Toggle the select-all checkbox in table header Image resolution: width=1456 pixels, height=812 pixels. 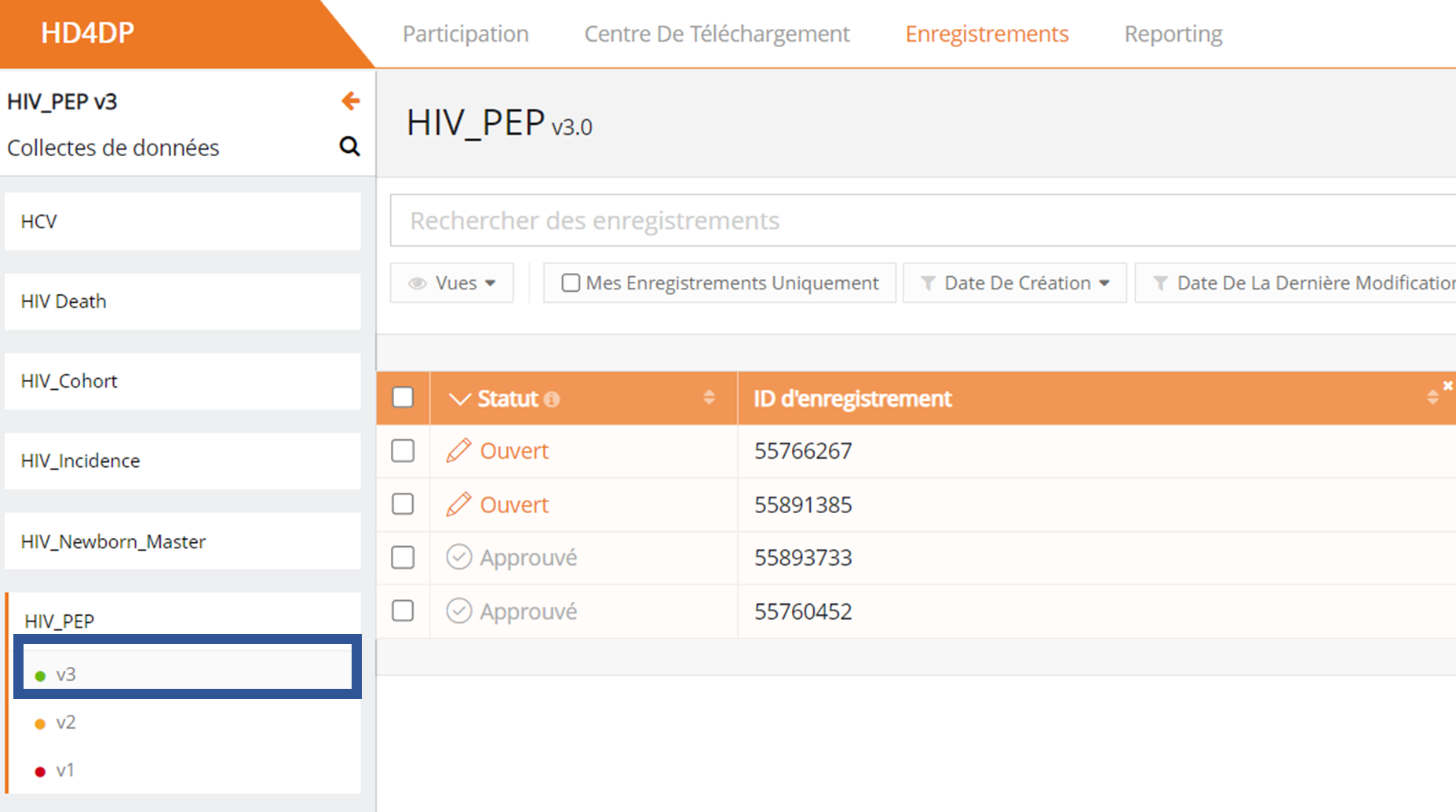tap(403, 398)
